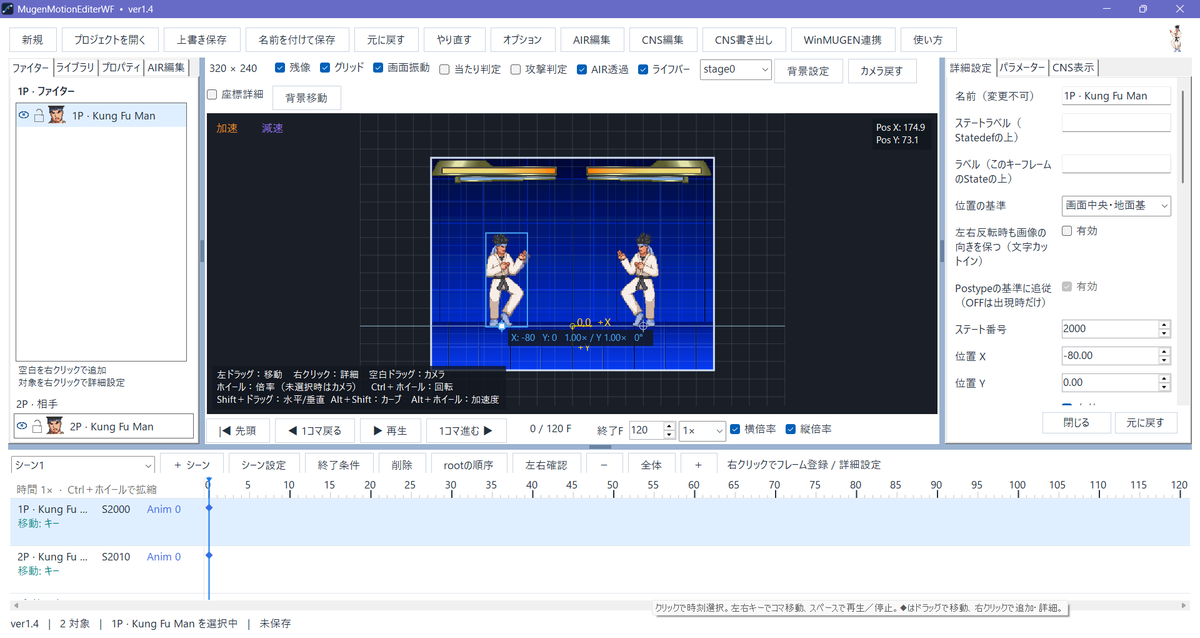Screen dimensions: 1200x638
Task: Save with the 上書き保存 button
Action: (x=201, y=40)
